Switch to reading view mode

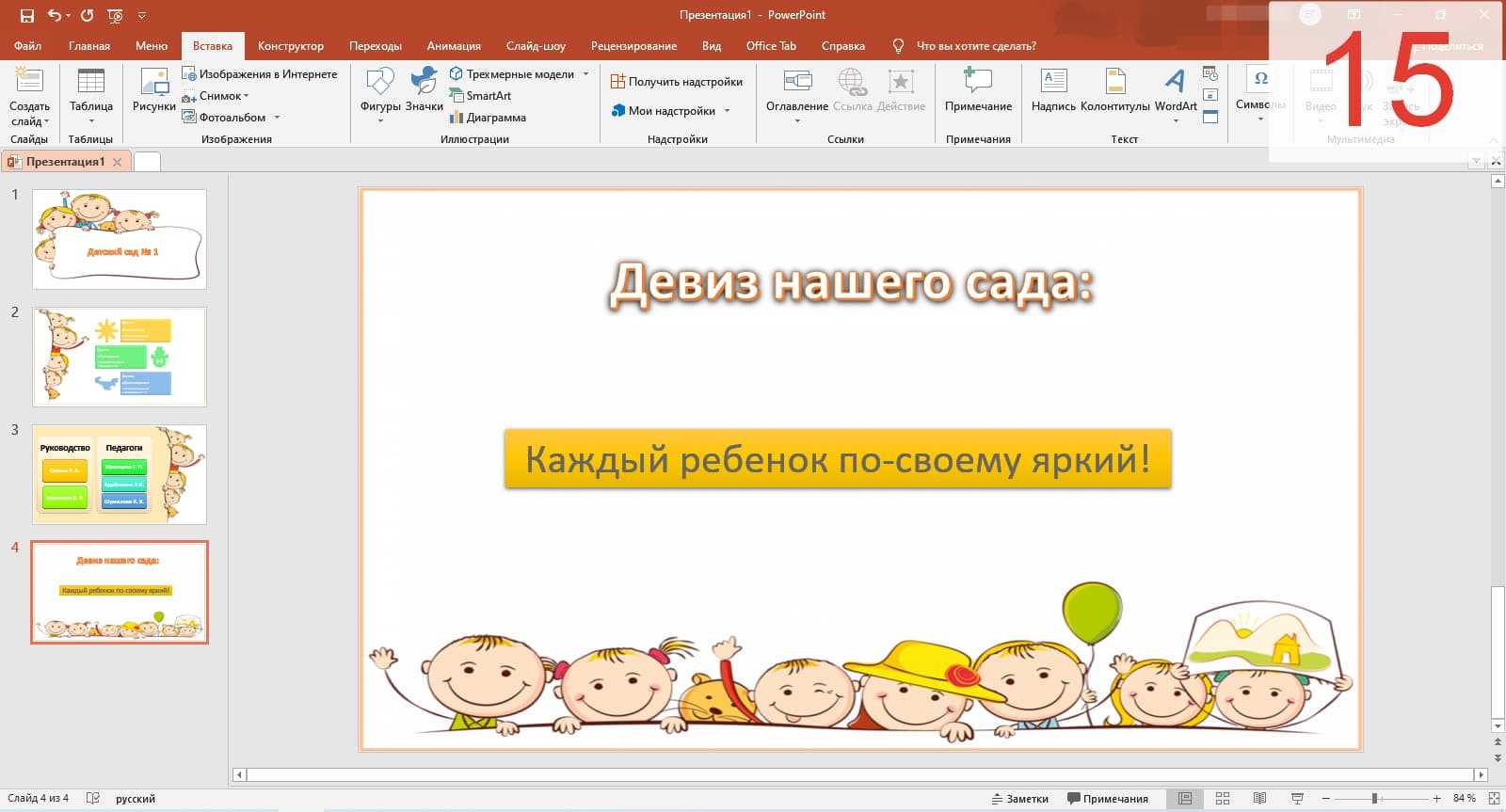(1259, 799)
